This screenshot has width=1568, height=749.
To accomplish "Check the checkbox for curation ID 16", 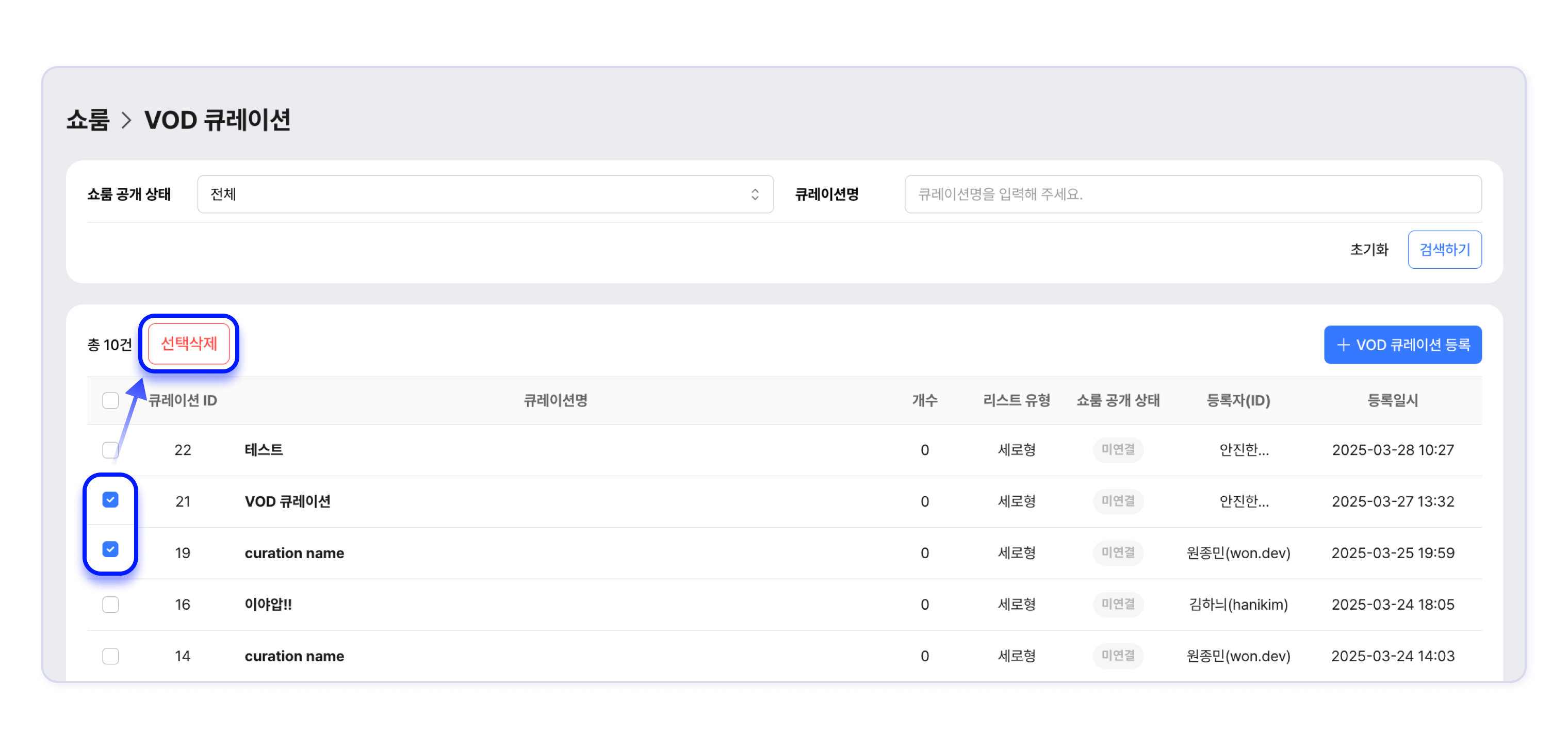I will pos(111,605).
